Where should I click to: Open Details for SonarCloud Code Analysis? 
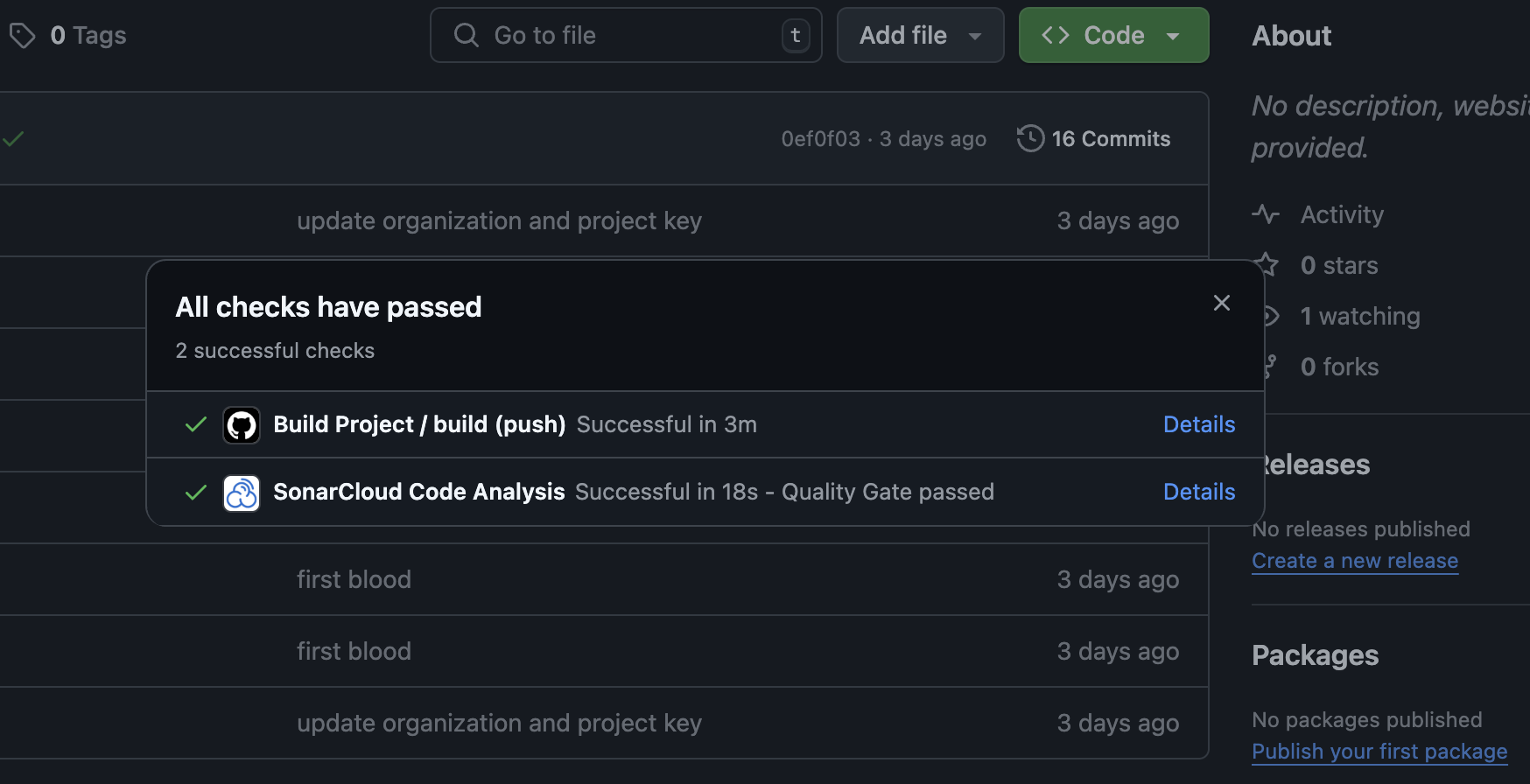pyautogui.click(x=1199, y=492)
